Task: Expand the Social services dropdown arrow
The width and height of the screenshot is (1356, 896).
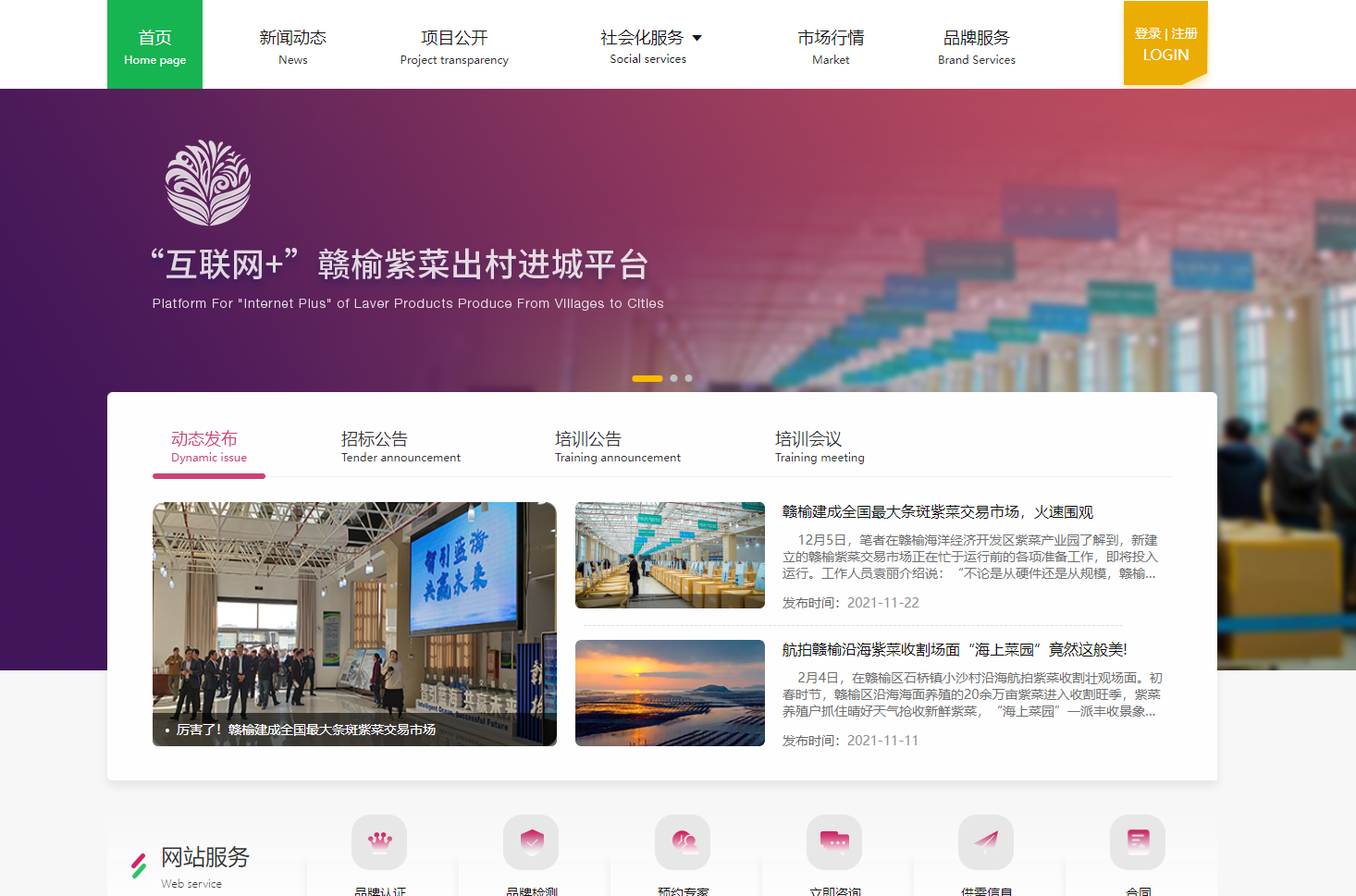Action: (x=697, y=38)
